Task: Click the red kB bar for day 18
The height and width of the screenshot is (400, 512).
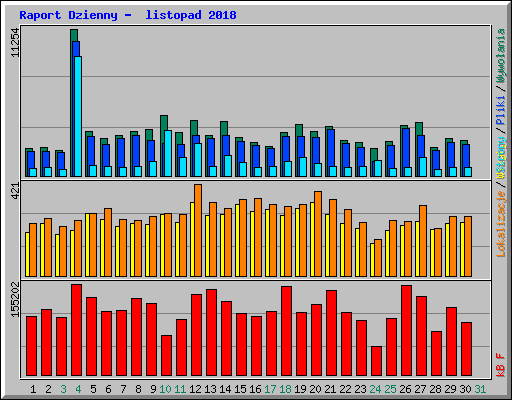Action: pyautogui.click(x=286, y=331)
